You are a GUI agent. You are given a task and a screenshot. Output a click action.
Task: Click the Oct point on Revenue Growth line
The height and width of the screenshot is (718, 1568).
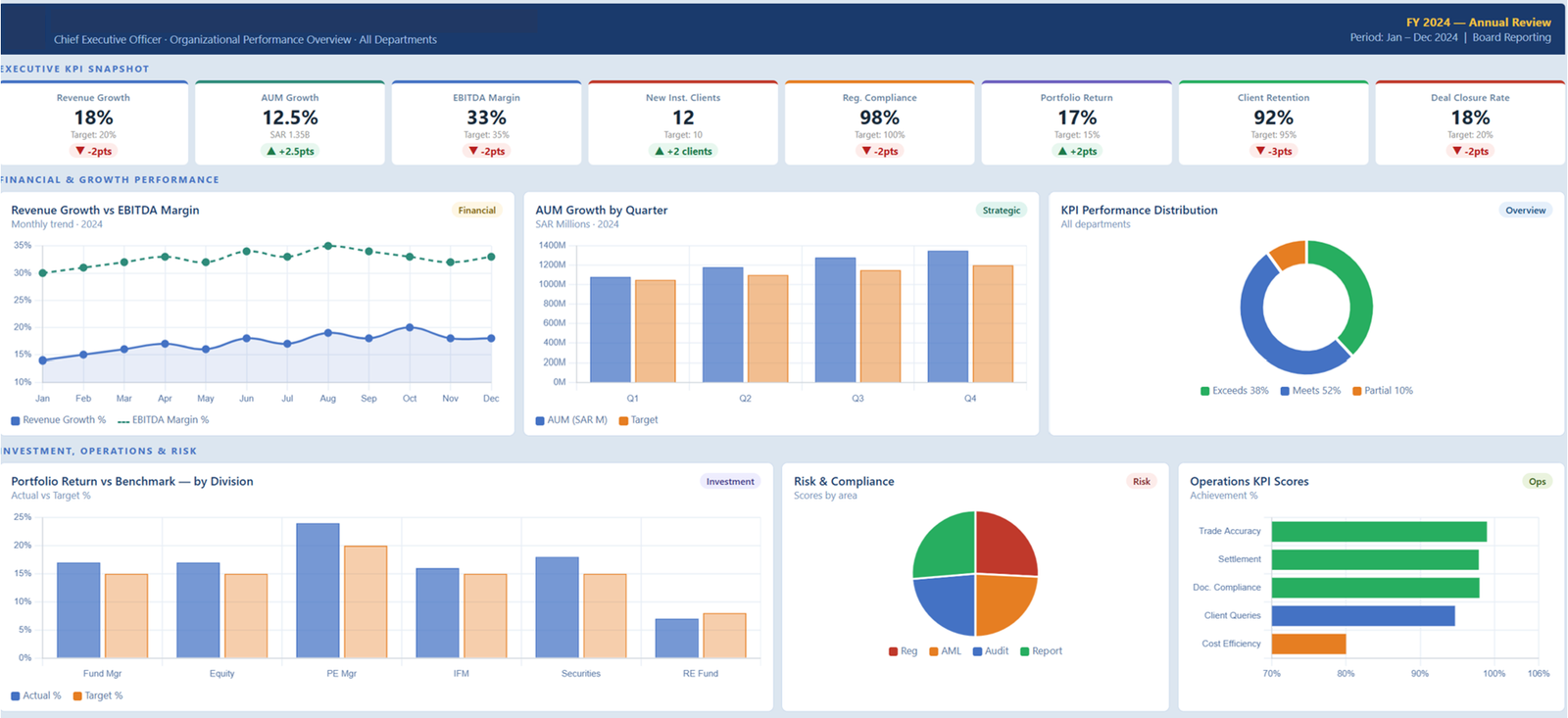tap(410, 327)
